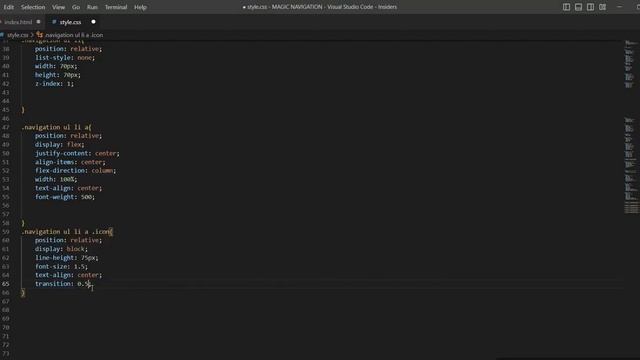
Task: Click line number 65 in gutter
Action: point(6,284)
